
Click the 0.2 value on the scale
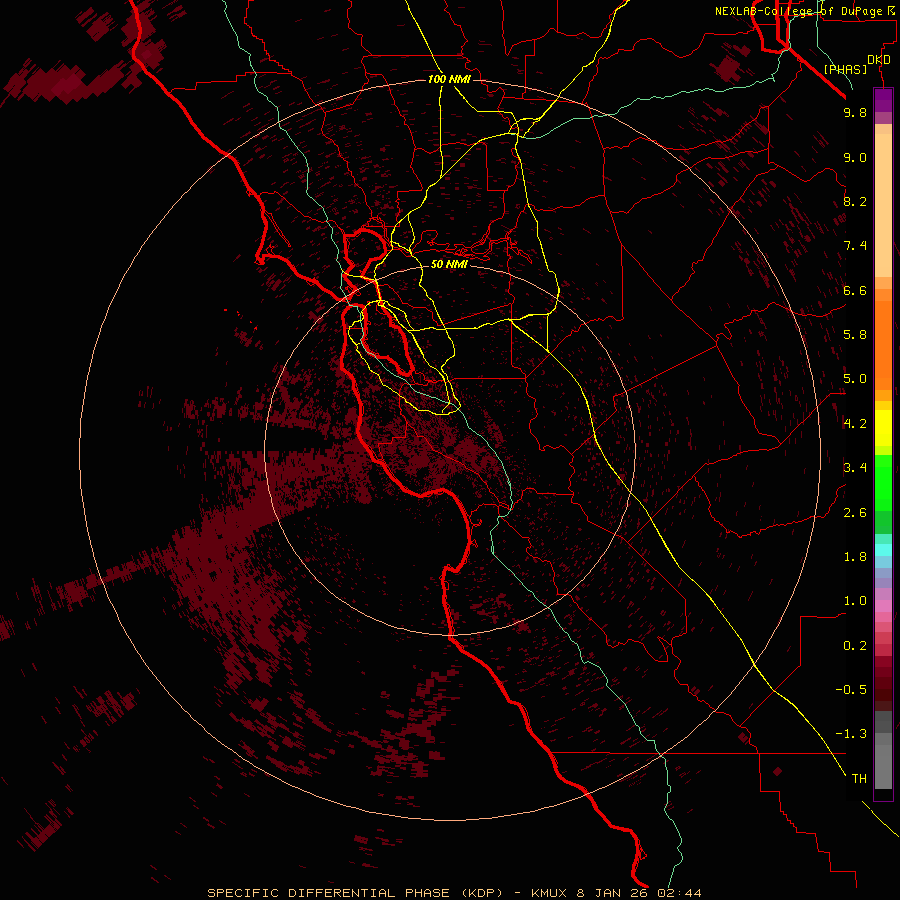855,646
